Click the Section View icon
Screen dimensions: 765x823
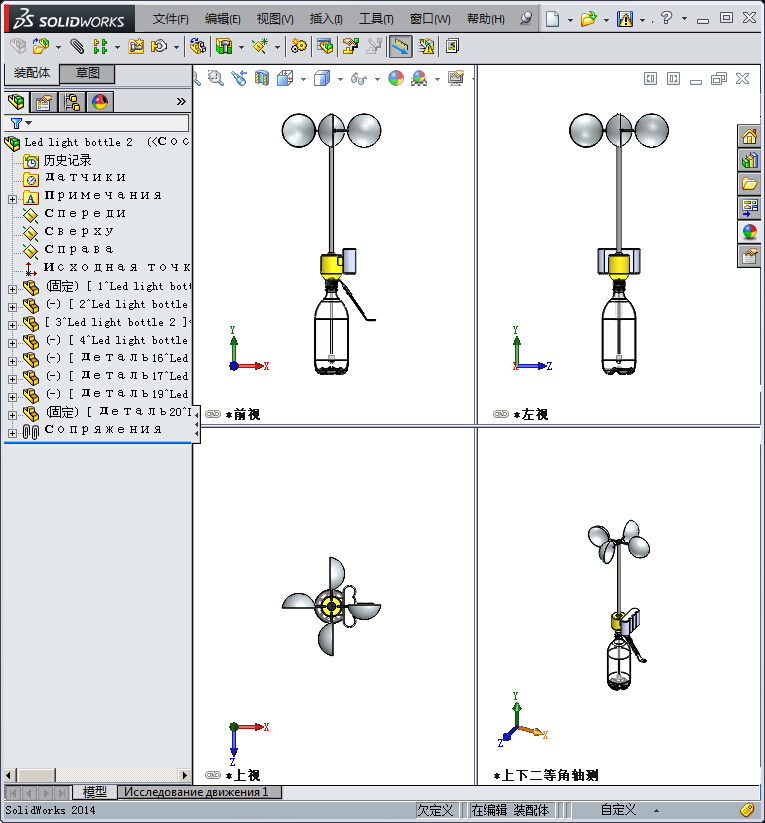point(261,78)
